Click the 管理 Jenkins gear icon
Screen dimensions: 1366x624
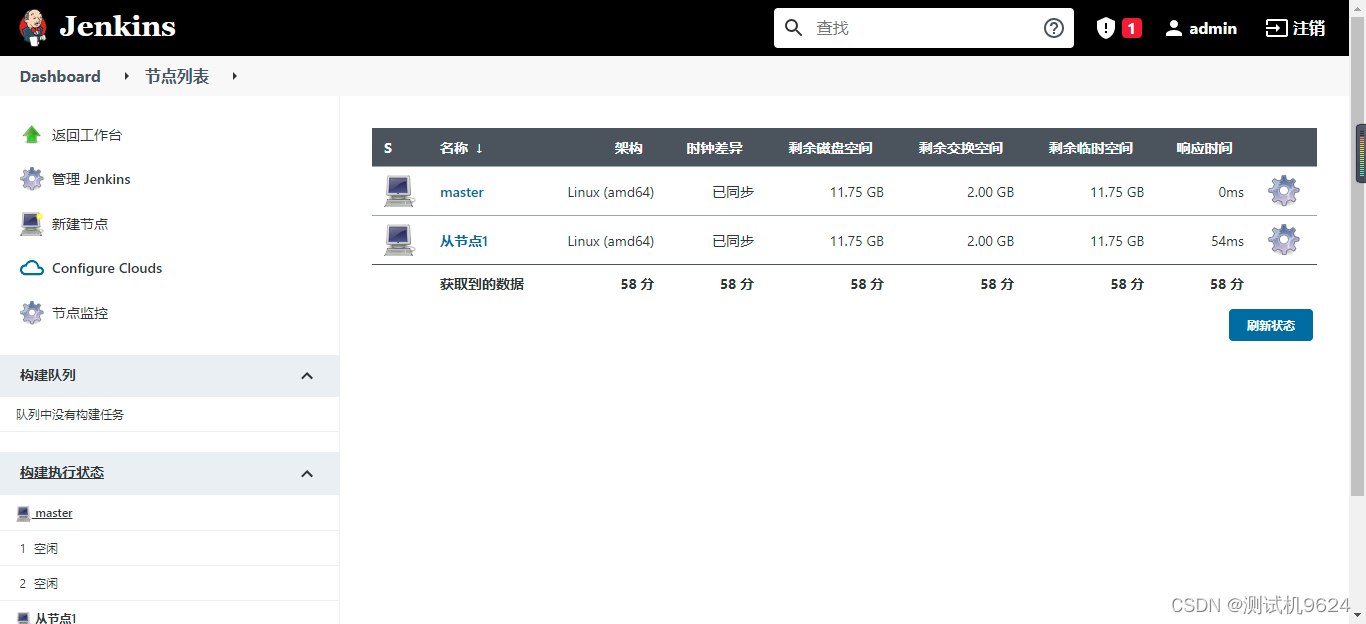[x=31, y=179]
